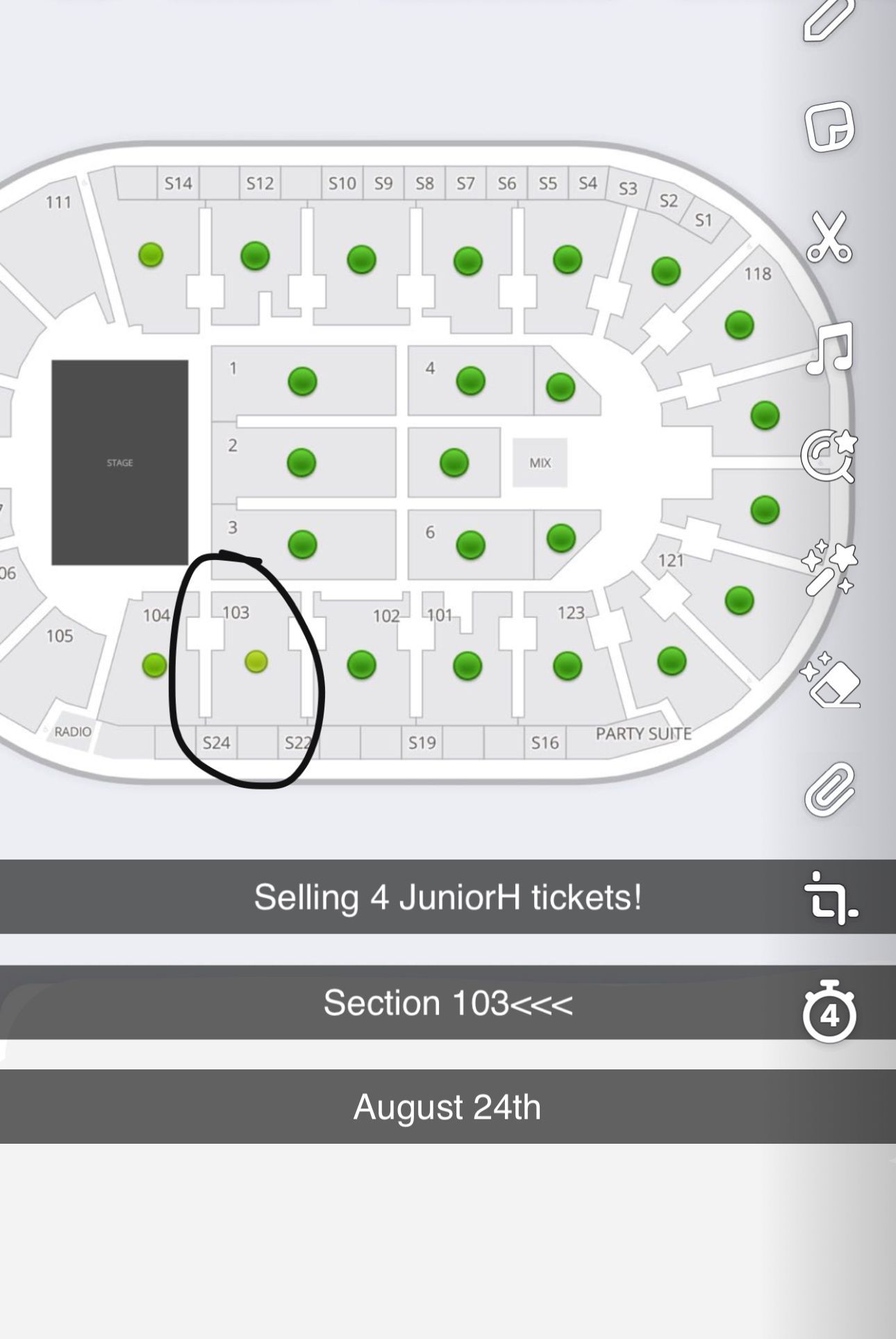Open the music note sound tool
Viewport: 896px width, 1339px height.
[x=829, y=347]
